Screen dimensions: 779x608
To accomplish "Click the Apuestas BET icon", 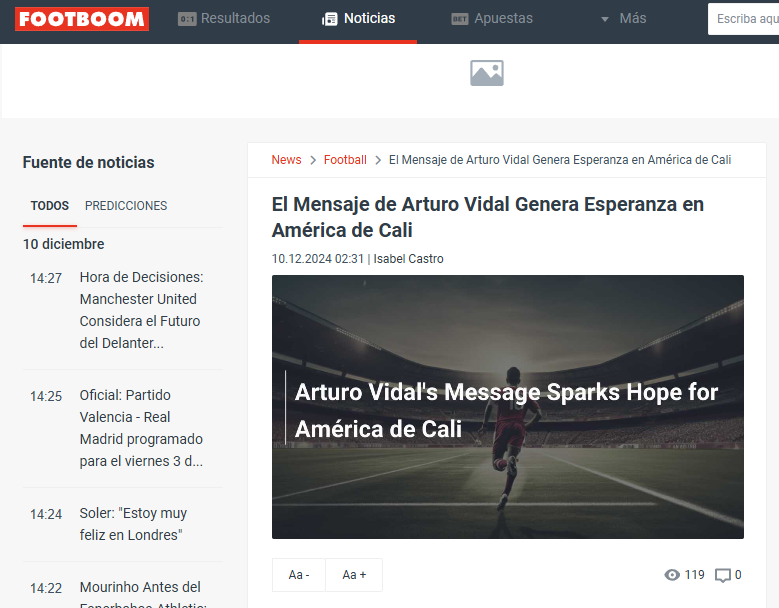I will tap(460, 19).
